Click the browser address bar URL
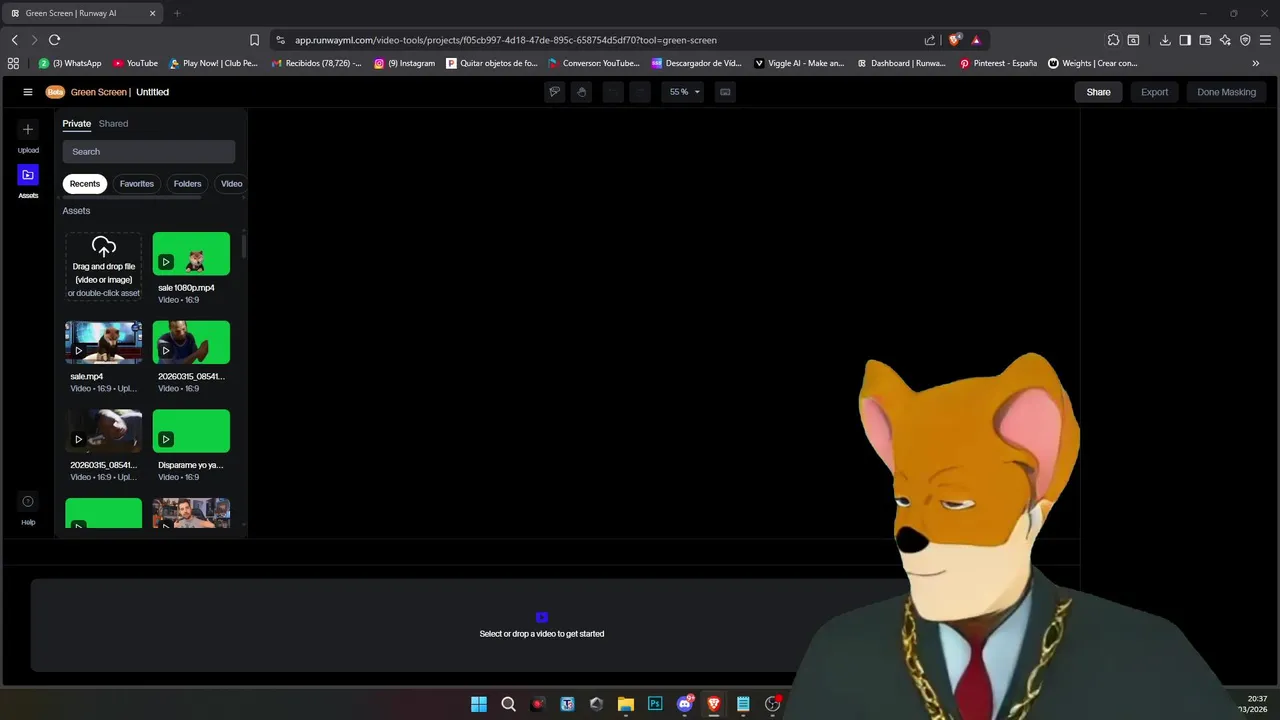This screenshot has height=720, width=1280. (506, 40)
